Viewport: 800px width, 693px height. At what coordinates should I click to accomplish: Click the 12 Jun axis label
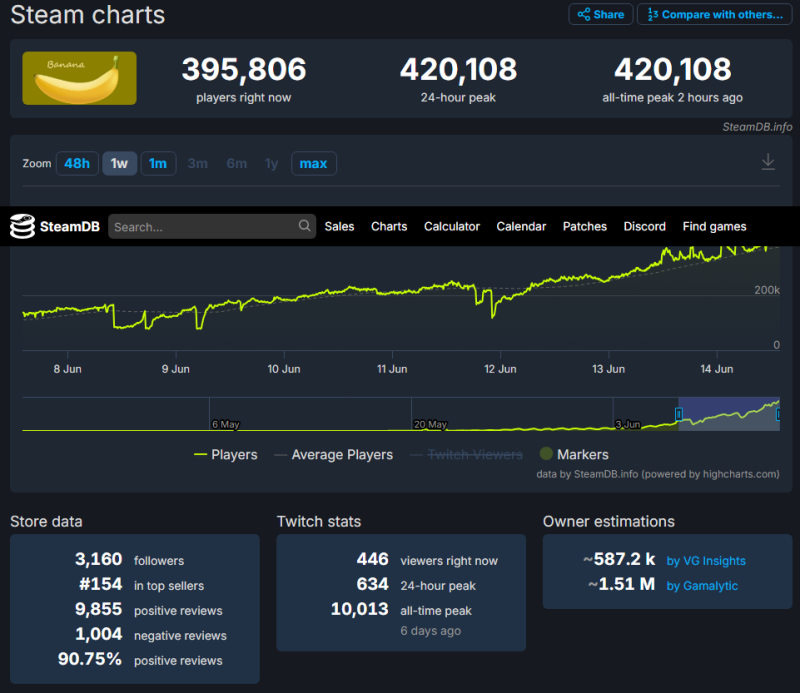(x=500, y=369)
